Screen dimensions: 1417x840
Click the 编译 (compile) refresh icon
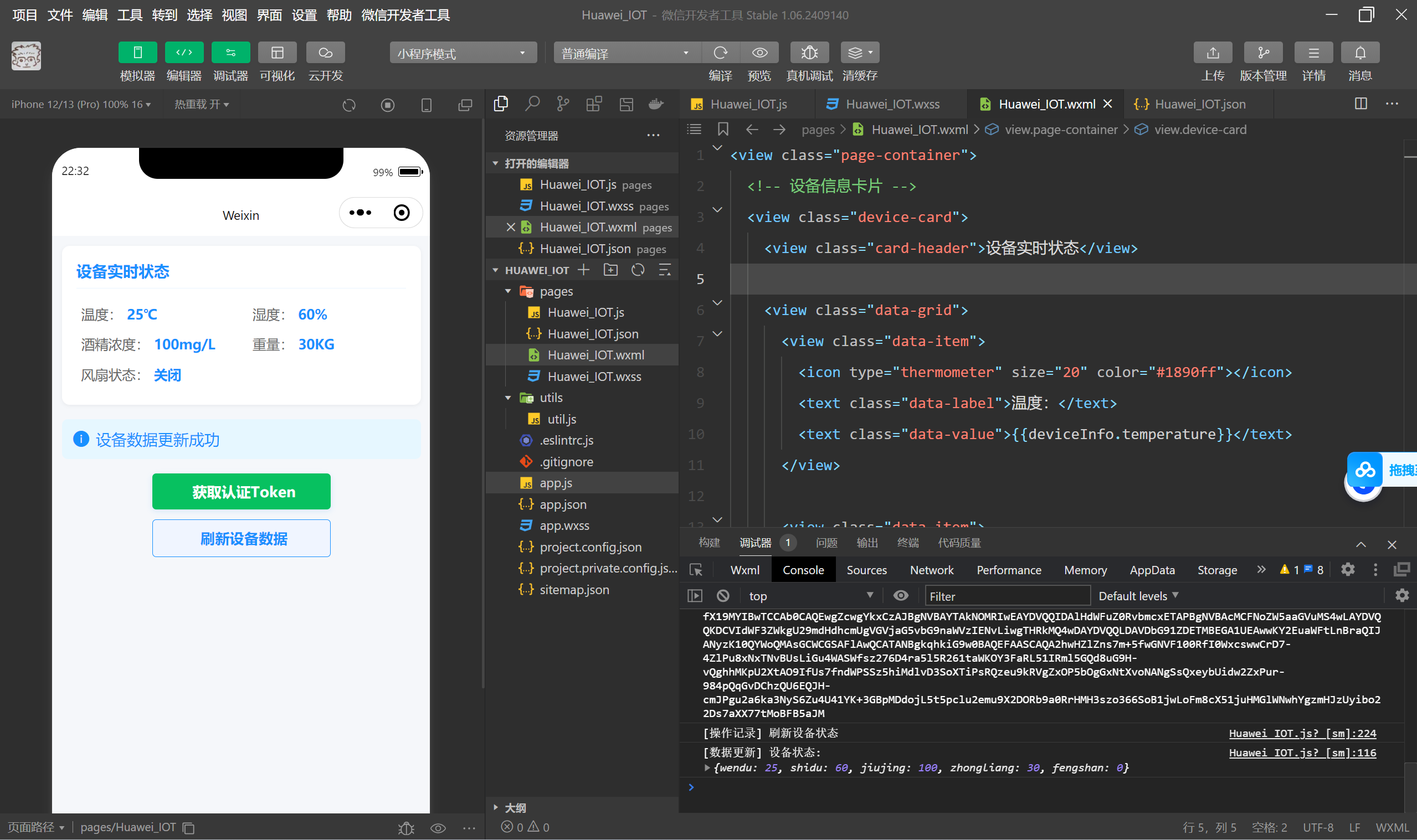(720, 53)
